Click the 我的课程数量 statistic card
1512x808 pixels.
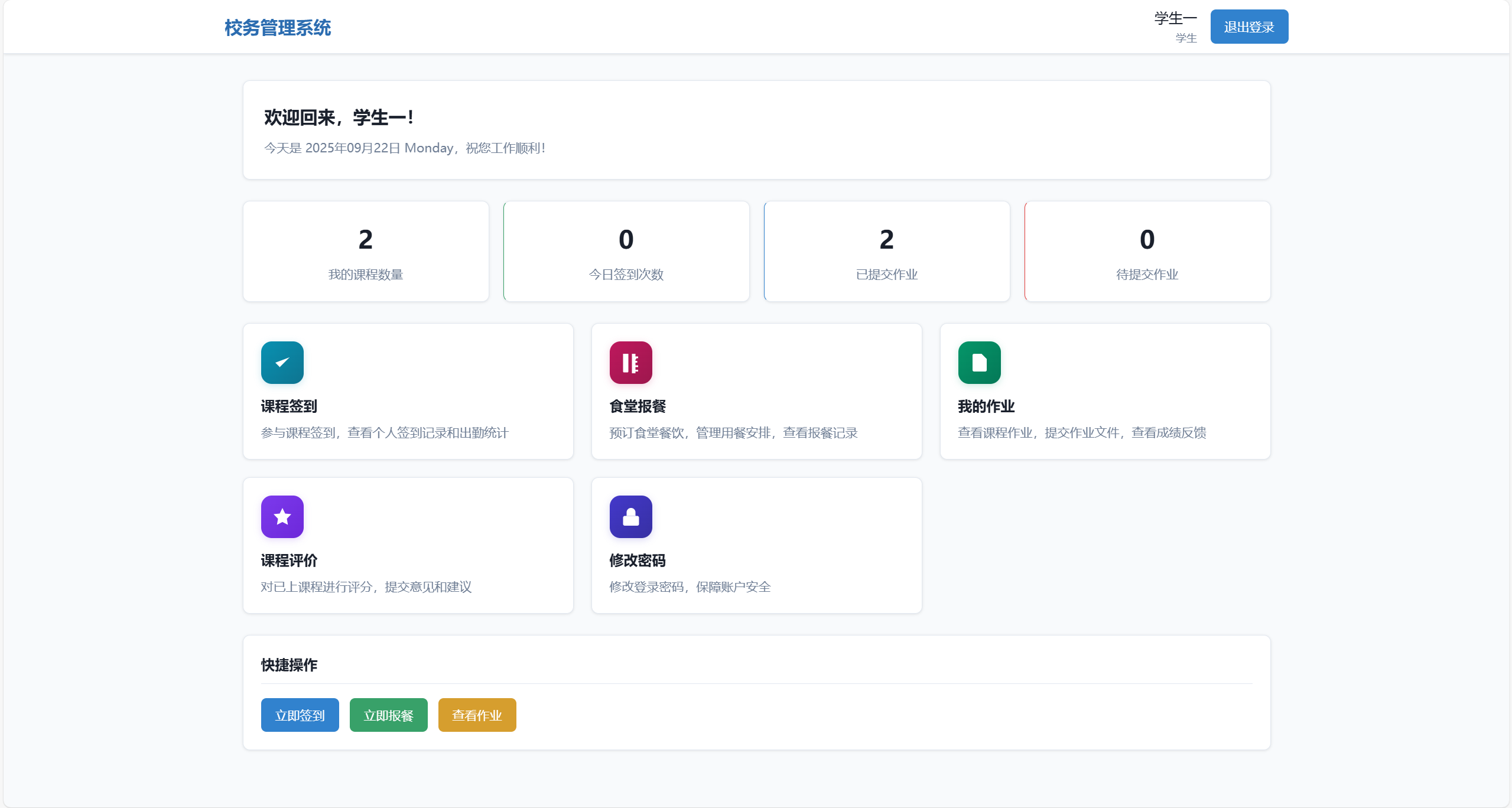click(x=366, y=250)
